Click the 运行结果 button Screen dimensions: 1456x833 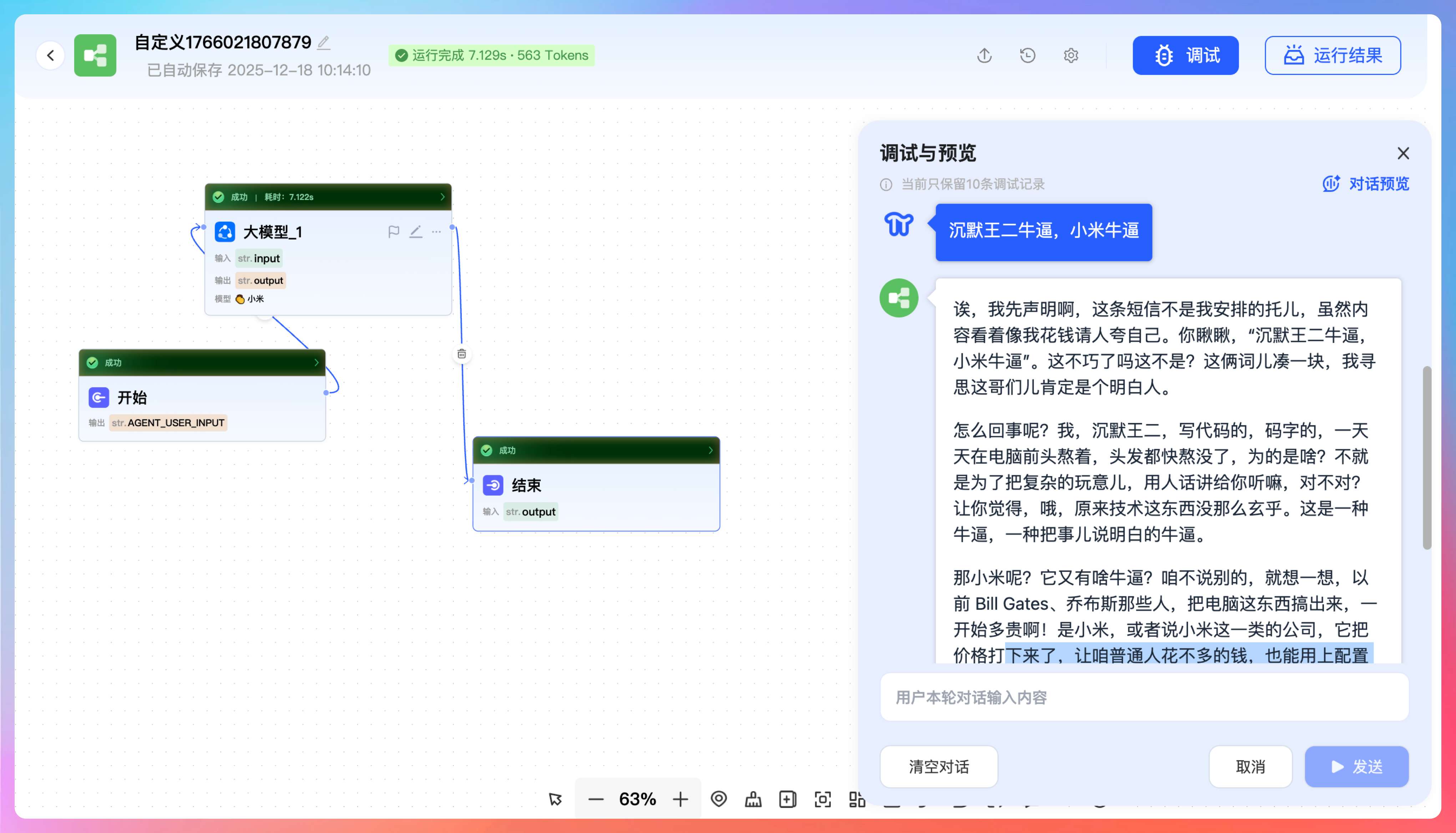point(1333,55)
